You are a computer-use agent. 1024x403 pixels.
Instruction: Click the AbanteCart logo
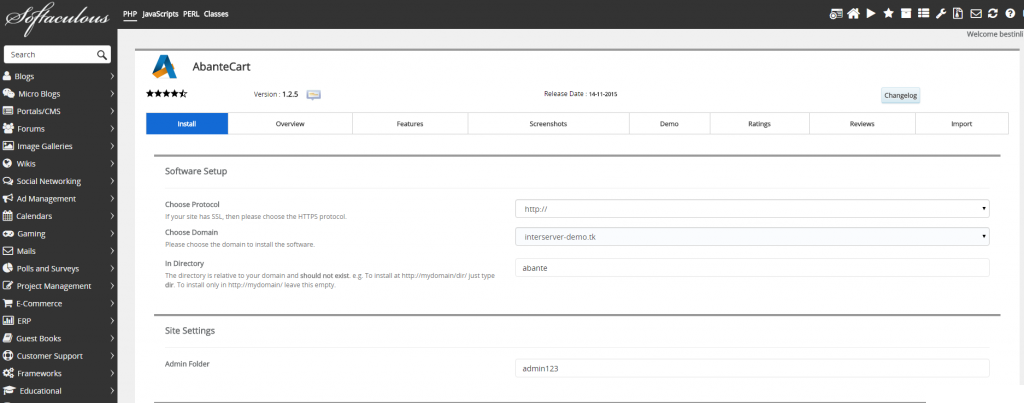click(164, 67)
